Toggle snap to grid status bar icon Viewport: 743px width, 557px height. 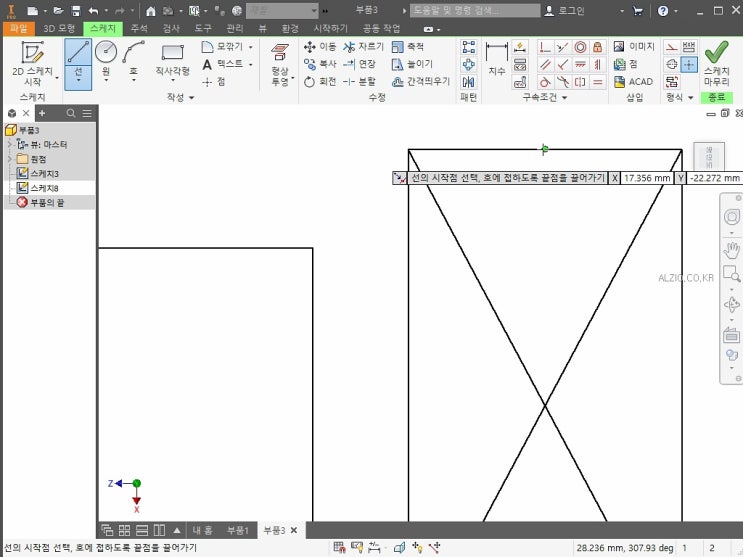[x=339, y=548]
